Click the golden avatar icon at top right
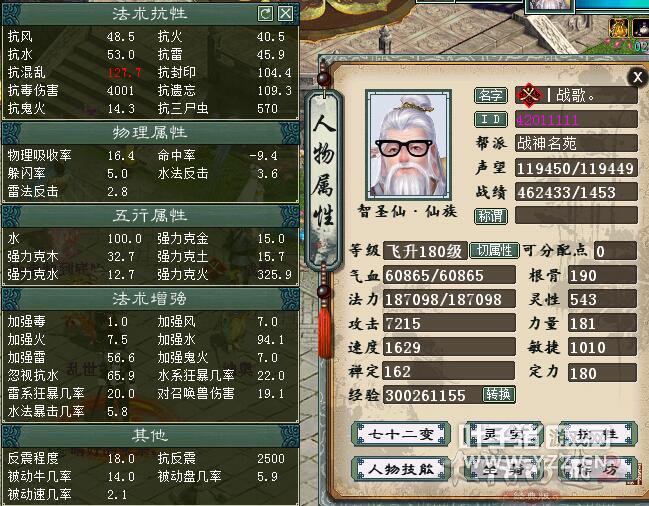The width and height of the screenshot is (649, 506). pyautogui.click(x=618, y=28)
